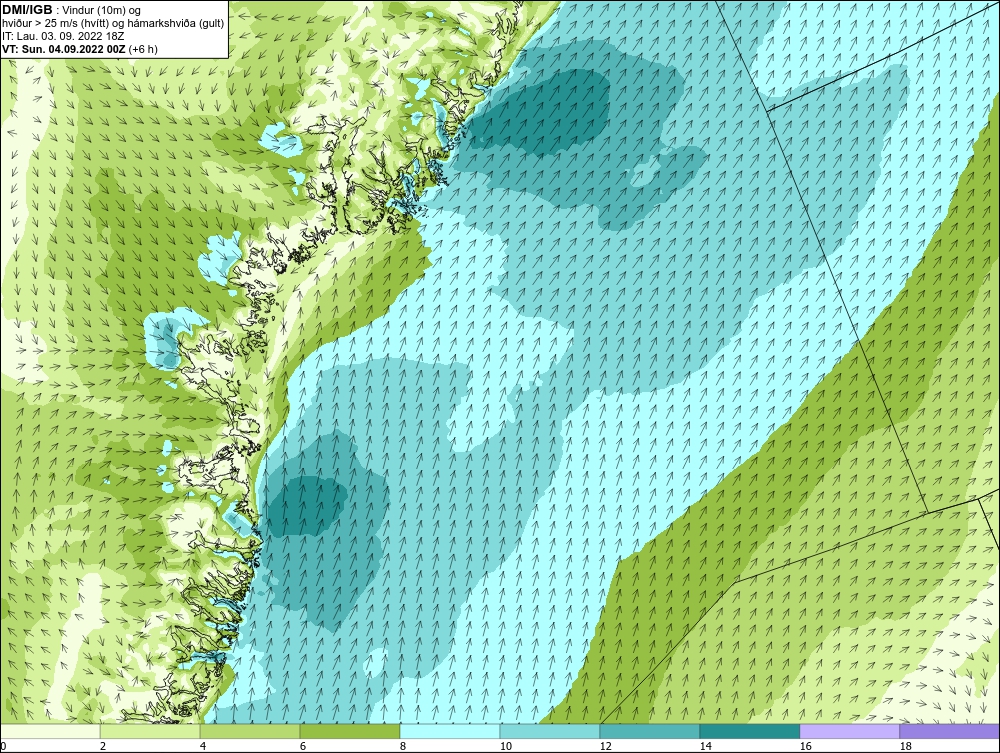
Task: Click the legend tick label '8'
Action: 402,746
